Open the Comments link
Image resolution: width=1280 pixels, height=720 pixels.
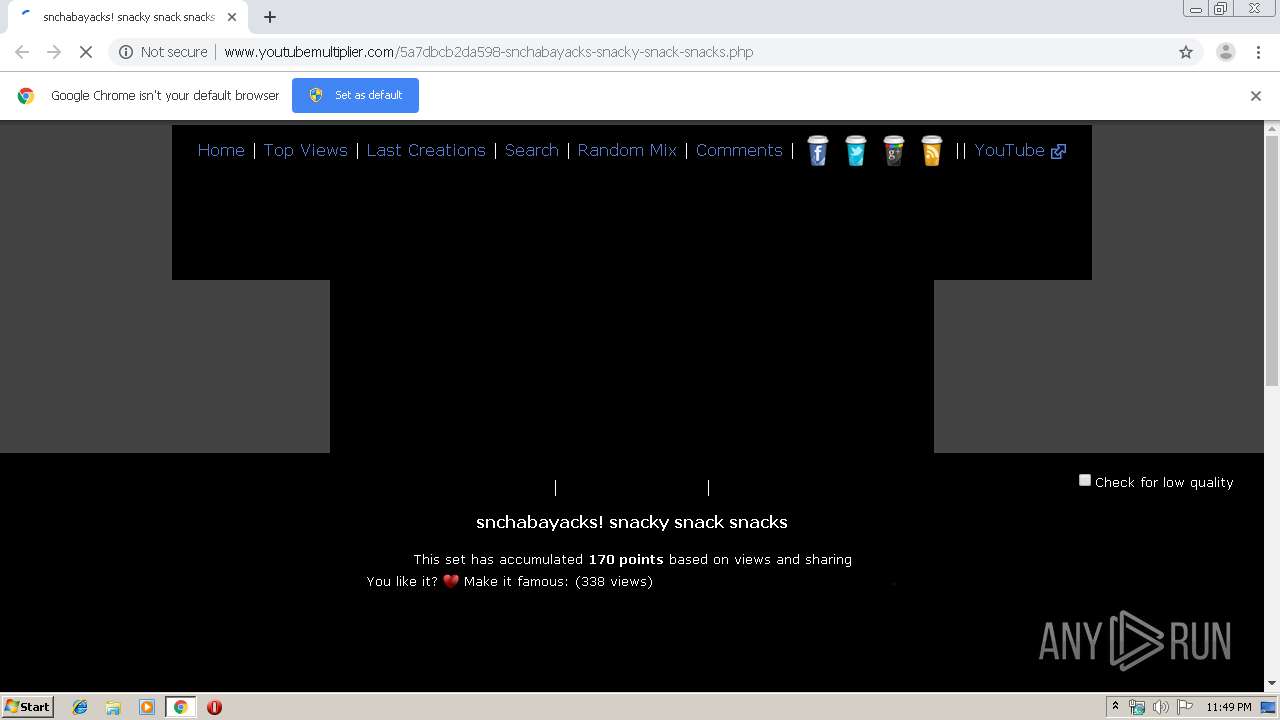tap(739, 150)
